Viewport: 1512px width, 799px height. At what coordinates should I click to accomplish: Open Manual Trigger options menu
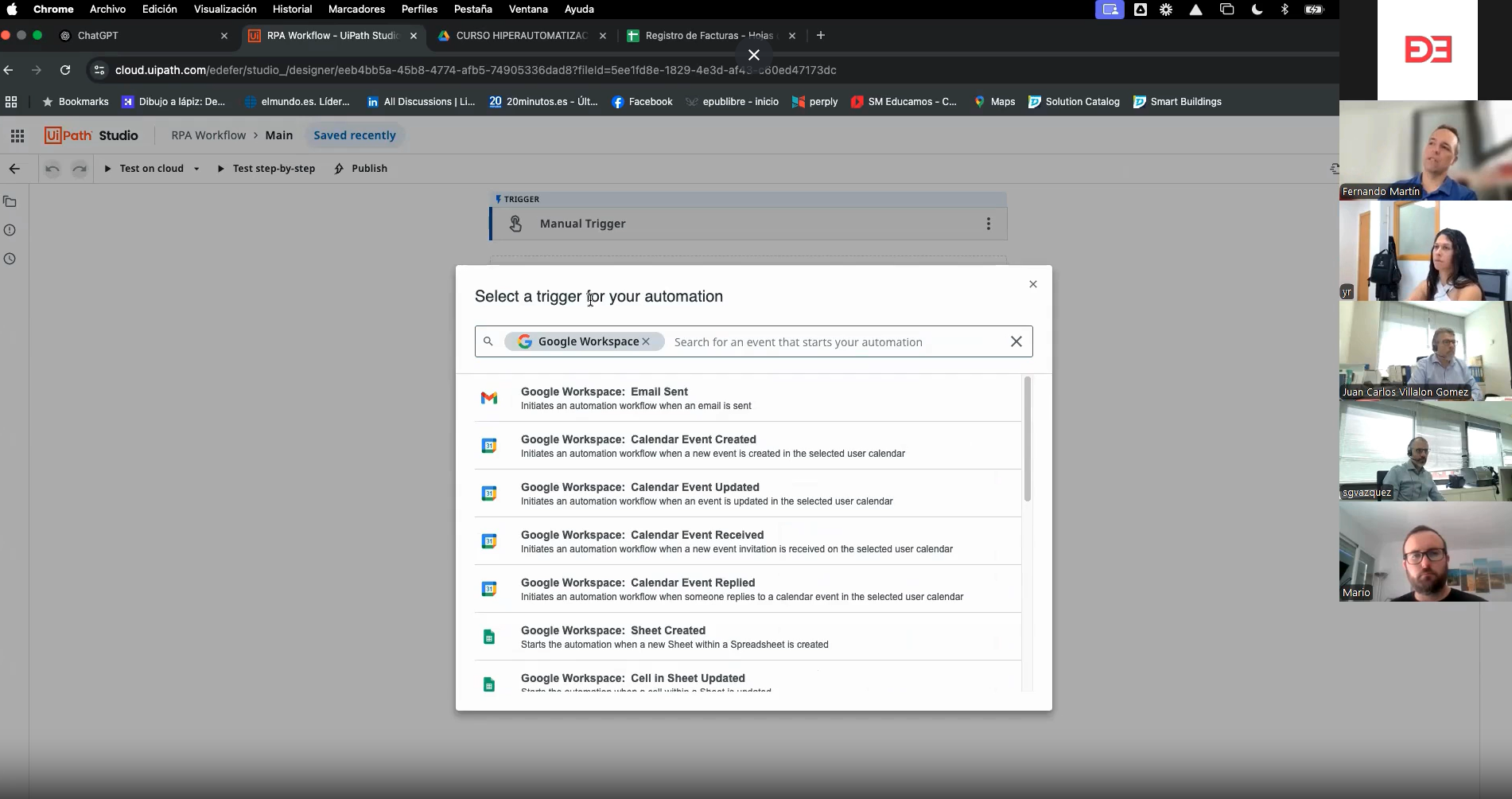coord(989,224)
